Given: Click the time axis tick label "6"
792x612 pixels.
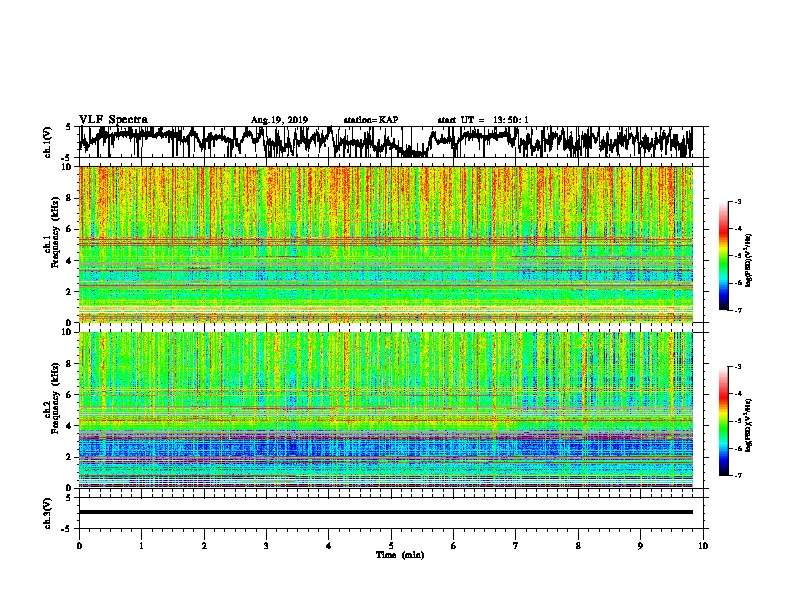Looking at the screenshot, I should pyautogui.click(x=454, y=546).
